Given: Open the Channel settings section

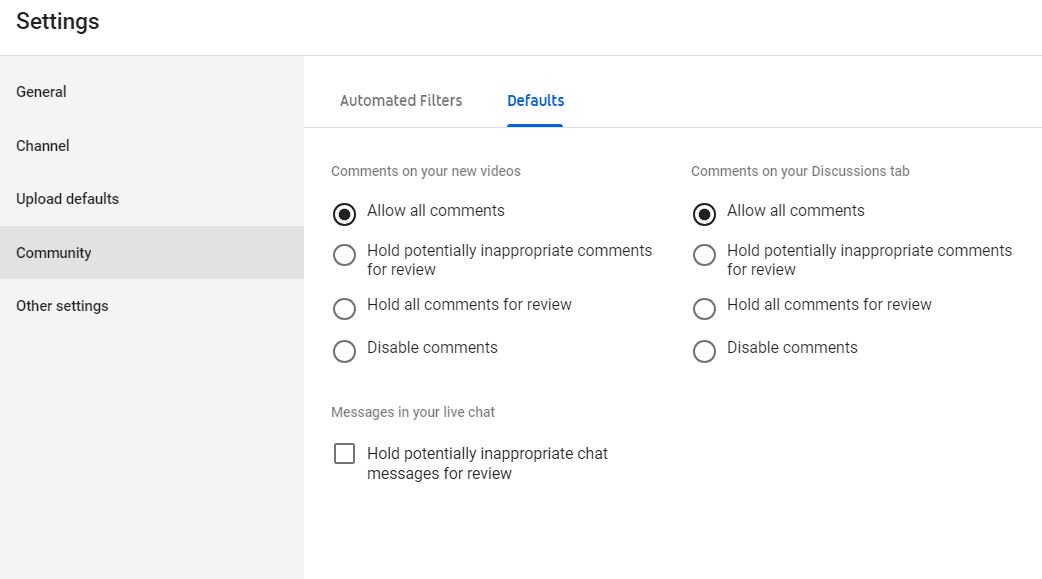Looking at the screenshot, I should pyautogui.click(x=43, y=146).
